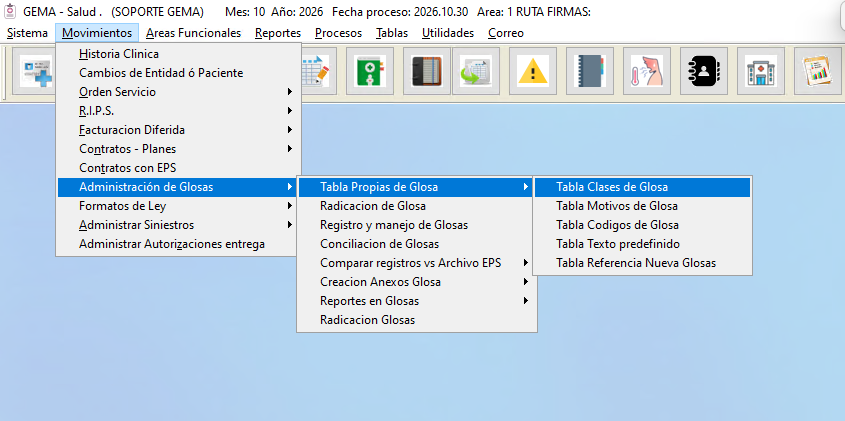Choose Cambios de Entidad ó Paciente
845x421 pixels.
178,73
